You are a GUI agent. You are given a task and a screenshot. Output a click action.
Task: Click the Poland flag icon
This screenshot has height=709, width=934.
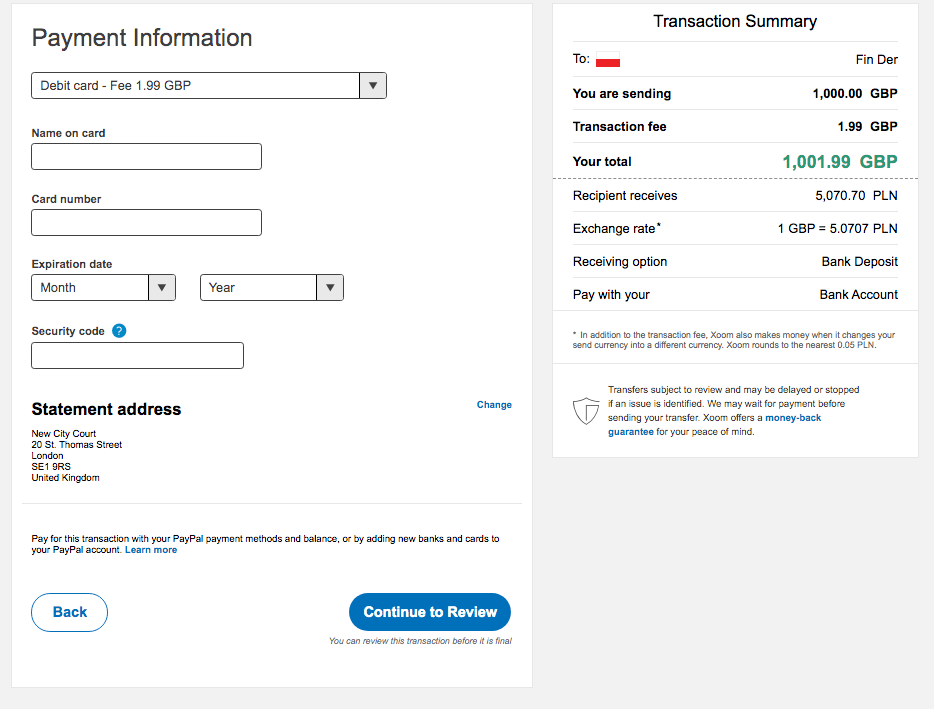tap(608, 60)
